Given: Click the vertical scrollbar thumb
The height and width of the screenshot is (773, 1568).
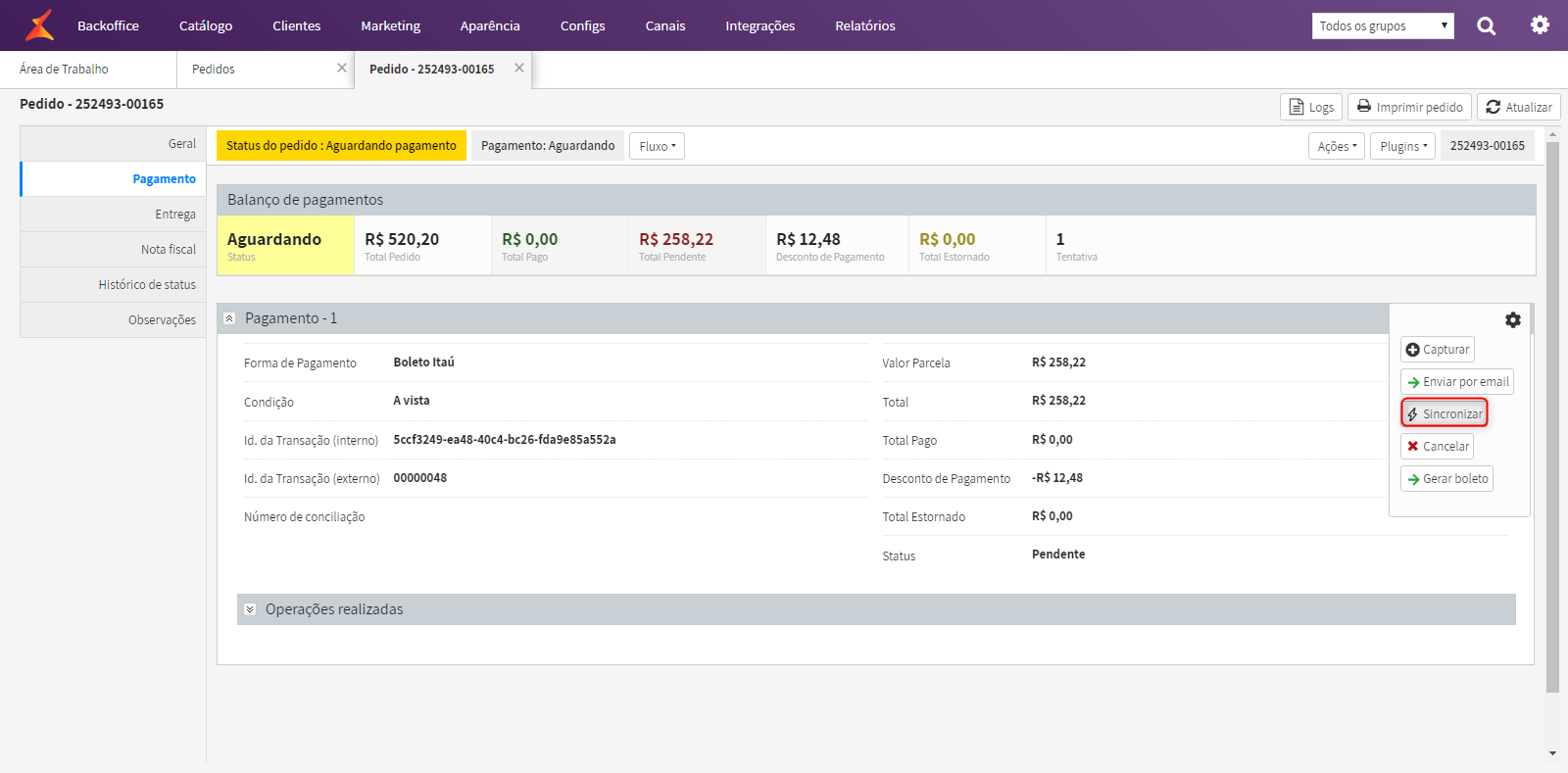Looking at the screenshot, I should pos(1552,416).
